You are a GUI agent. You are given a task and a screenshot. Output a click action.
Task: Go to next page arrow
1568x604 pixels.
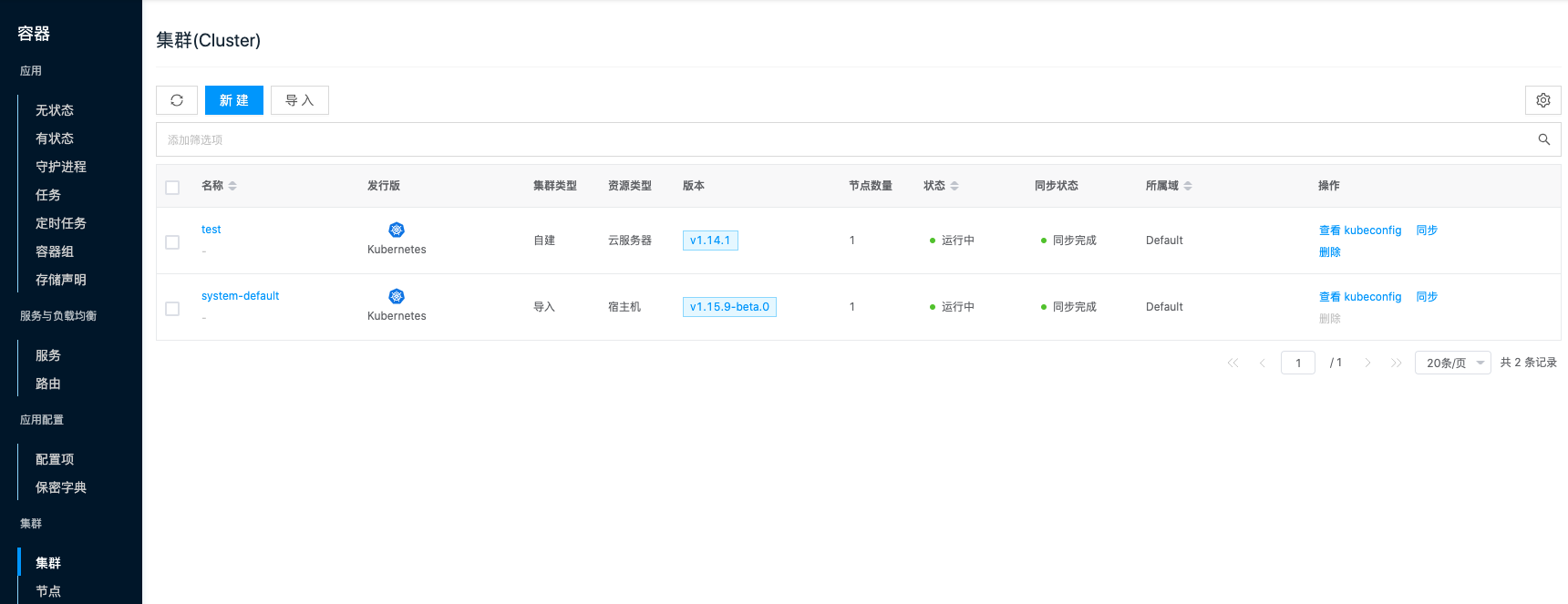(1367, 363)
